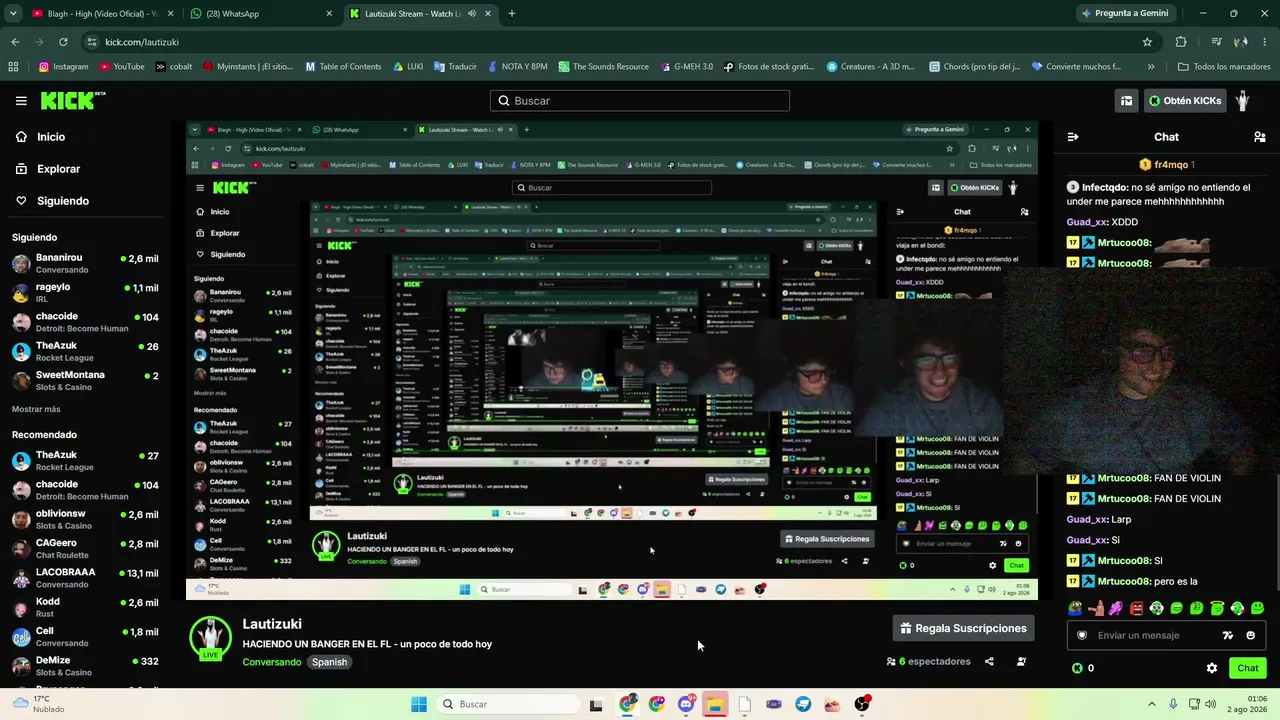This screenshot has height=720, width=1280.
Task: Open the 'Conversando' category link
Action: pos(271,662)
